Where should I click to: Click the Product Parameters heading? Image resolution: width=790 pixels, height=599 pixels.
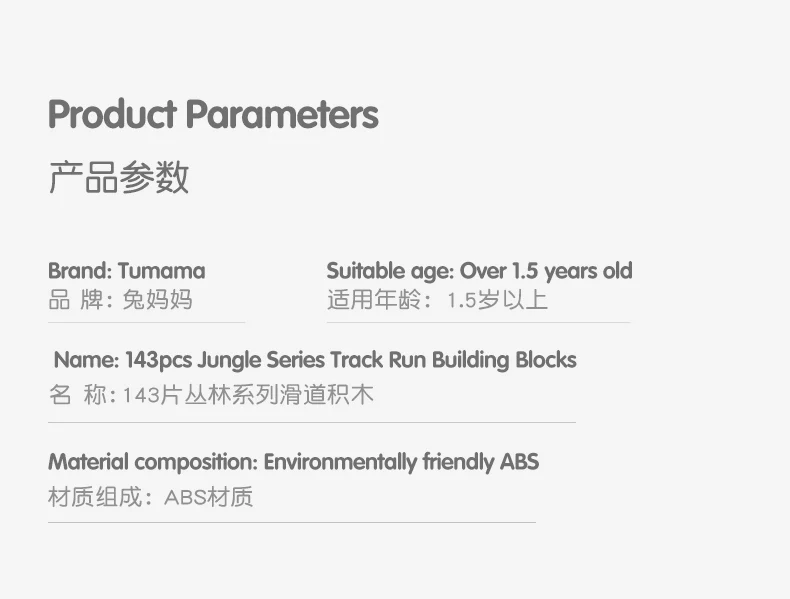tap(213, 114)
